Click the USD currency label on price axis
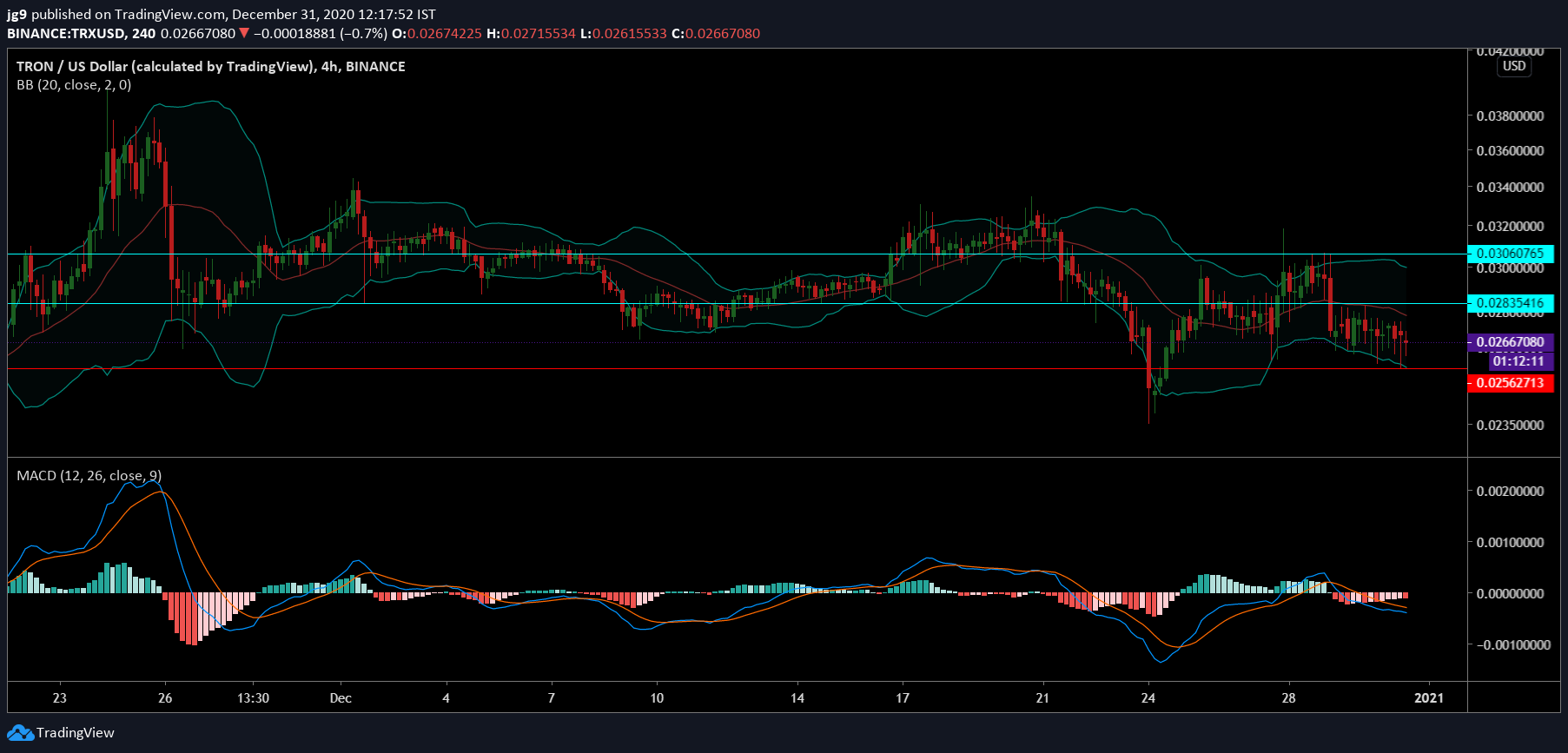This screenshot has width=1568, height=753. click(x=1514, y=66)
